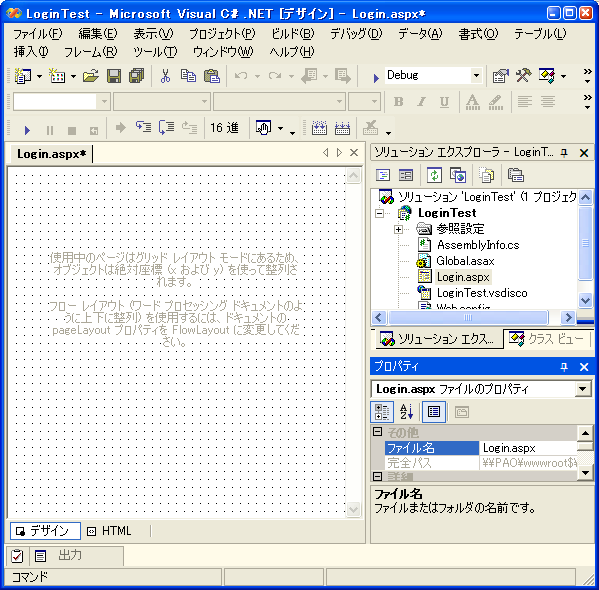Toggle the pin on Solution Explorer panel
Screen dimensions: 599x590
[564, 153]
